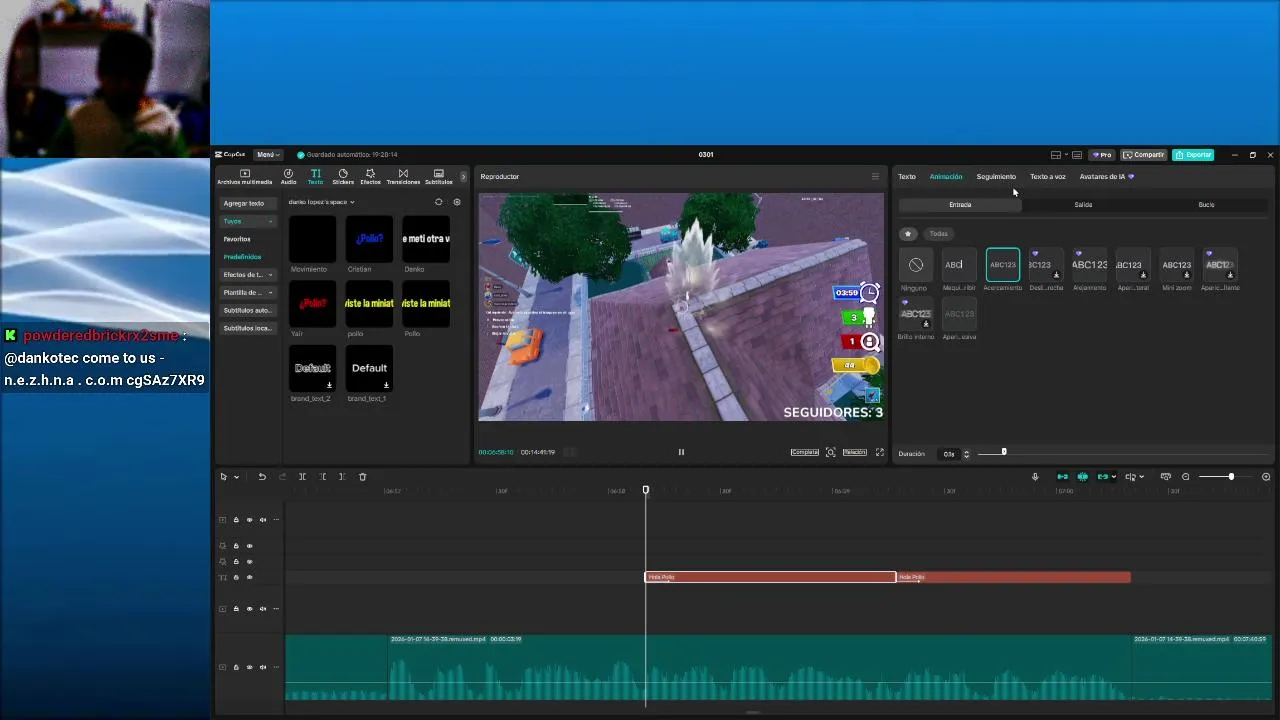The height and width of the screenshot is (720, 1280).
Task: Switch to the Texto a voz tab
Action: click(1048, 177)
